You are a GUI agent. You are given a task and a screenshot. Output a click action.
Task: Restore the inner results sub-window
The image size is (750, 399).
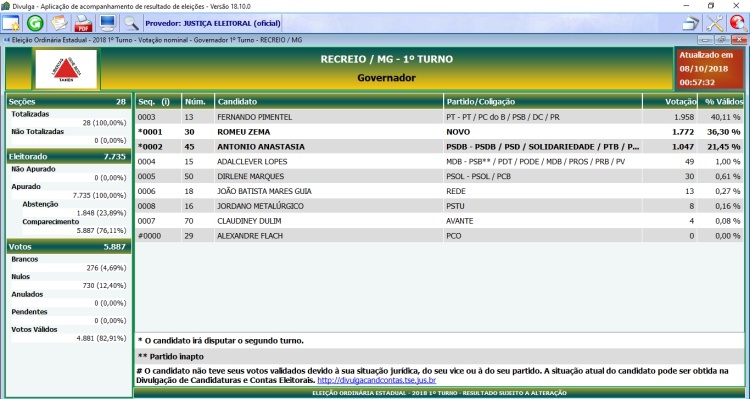[x=722, y=40]
